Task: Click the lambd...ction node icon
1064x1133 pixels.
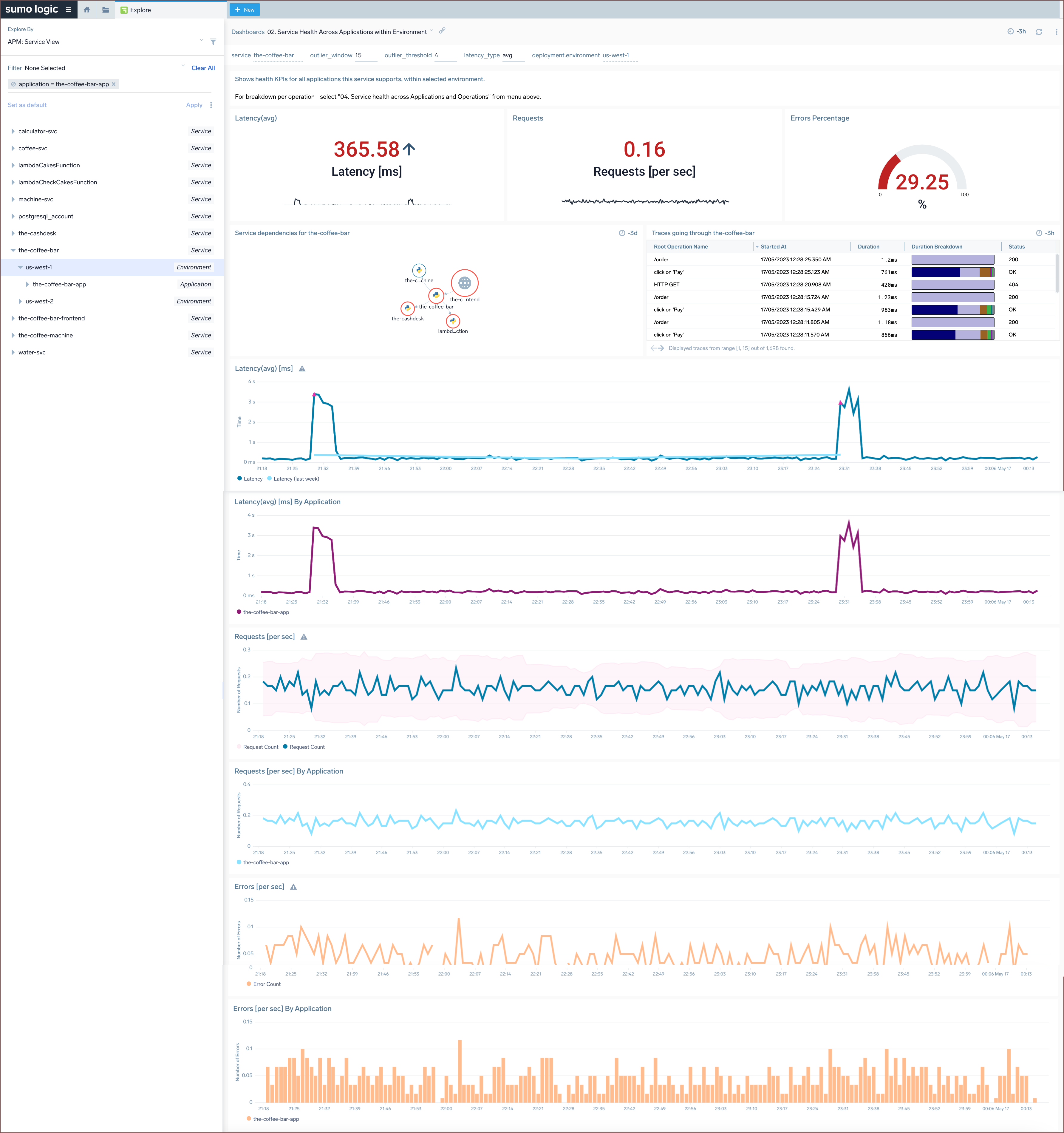Action: (x=453, y=321)
